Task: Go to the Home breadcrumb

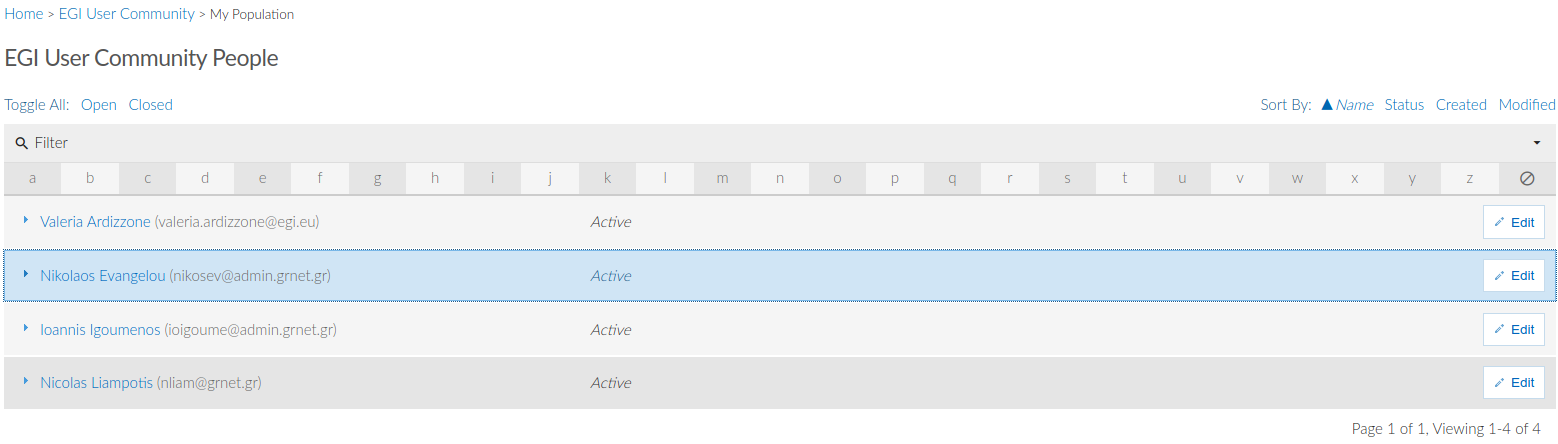Action: pyautogui.click(x=24, y=14)
